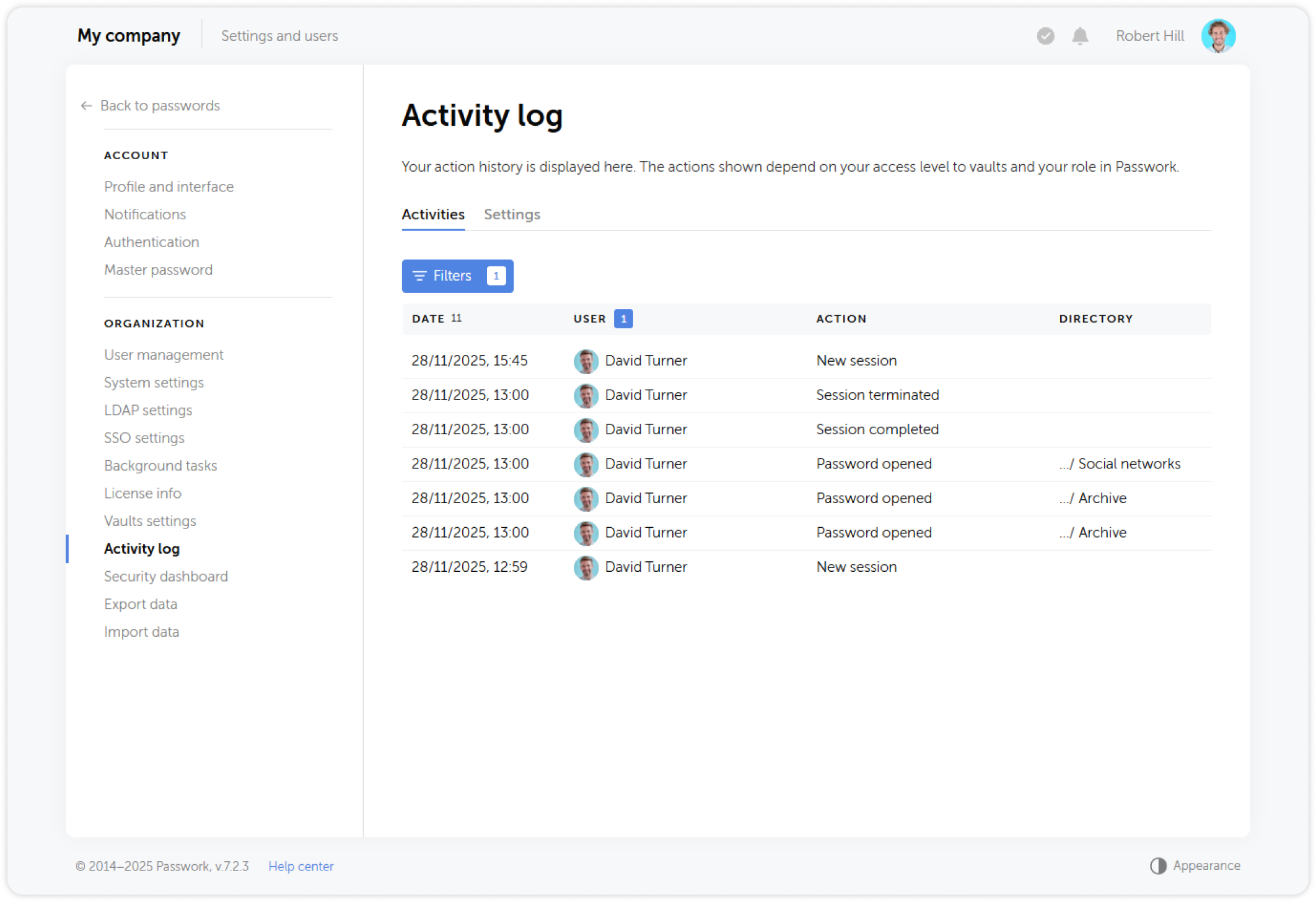This screenshot has height=902, width=1316.
Task: Click the back arrow next to Back to passwords
Action: coord(86,105)
